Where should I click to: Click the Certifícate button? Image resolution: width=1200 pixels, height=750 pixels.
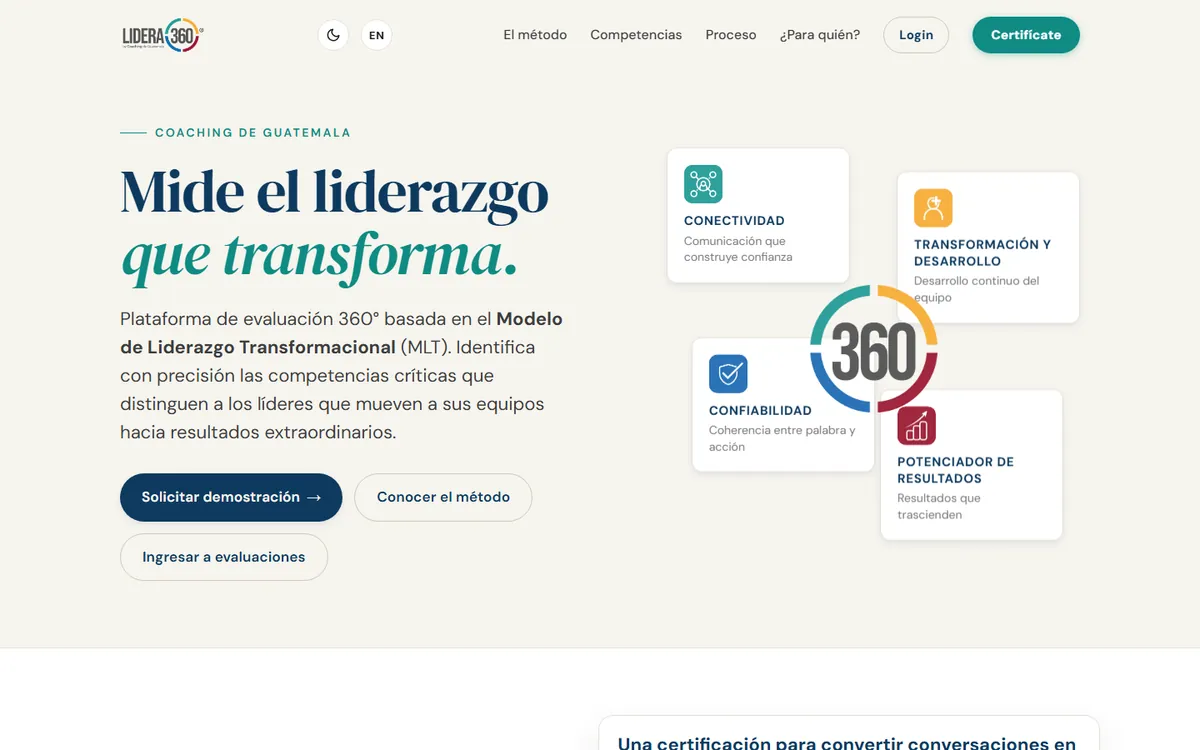tap(1026, 35)
